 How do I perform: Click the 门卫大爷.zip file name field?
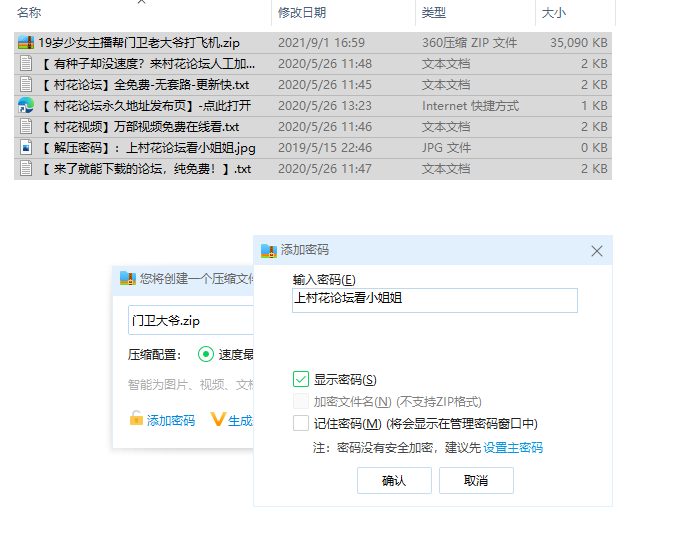click(x=190, y=320)
